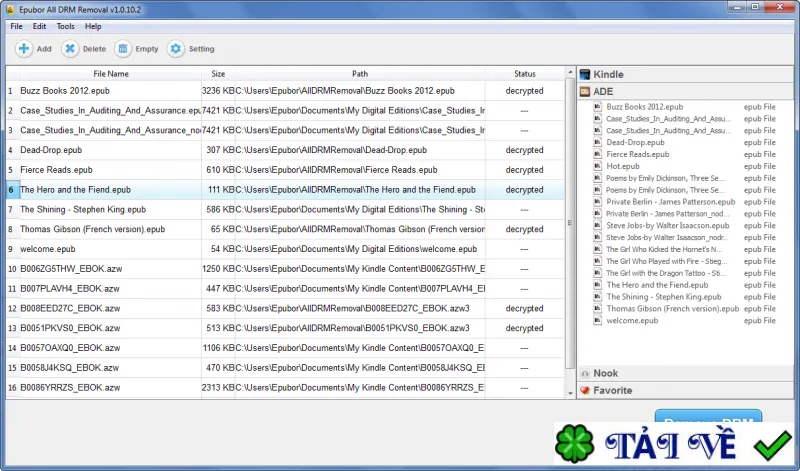Select B007PLAVH4_EBOK.azw row
Viewport: 800px width, 471px height.
point(285,289)
